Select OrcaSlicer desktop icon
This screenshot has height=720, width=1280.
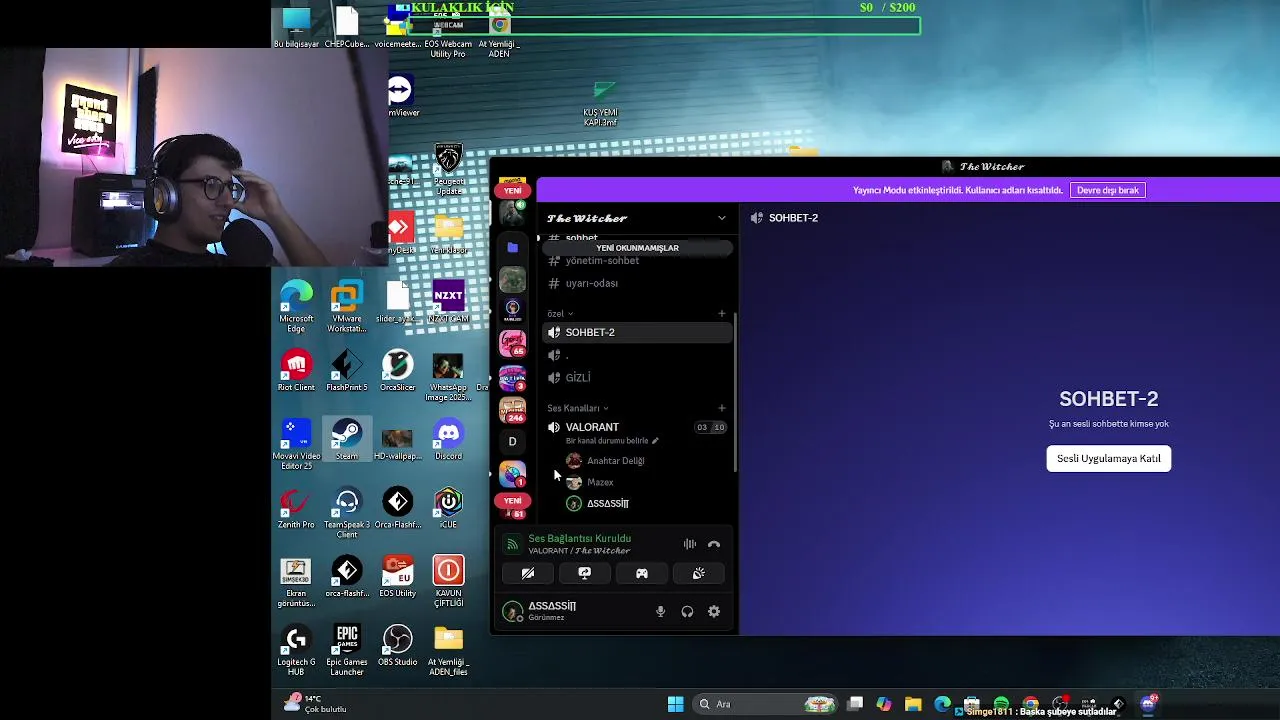click(397, 371)
